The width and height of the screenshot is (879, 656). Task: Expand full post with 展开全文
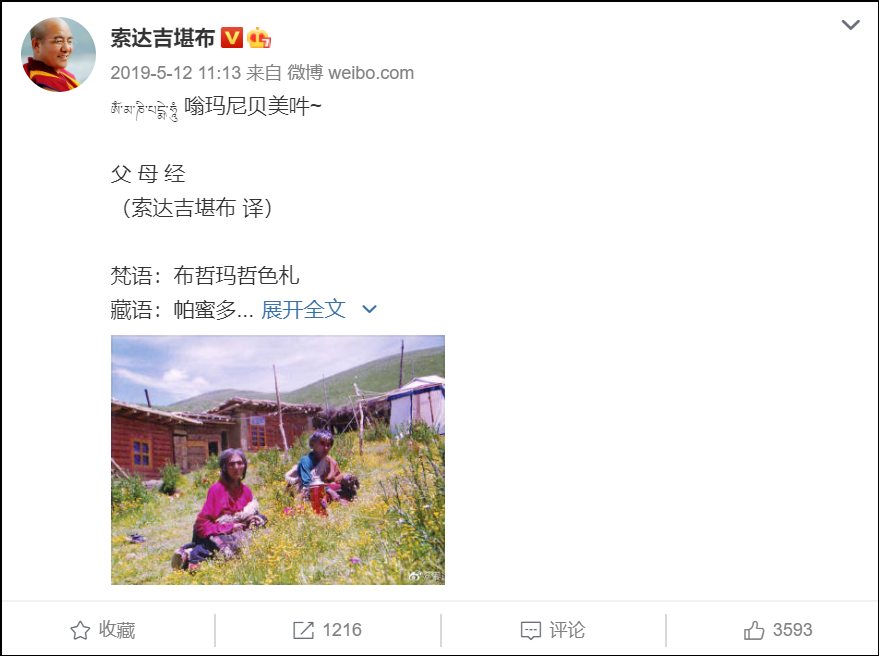click(303, 309)
